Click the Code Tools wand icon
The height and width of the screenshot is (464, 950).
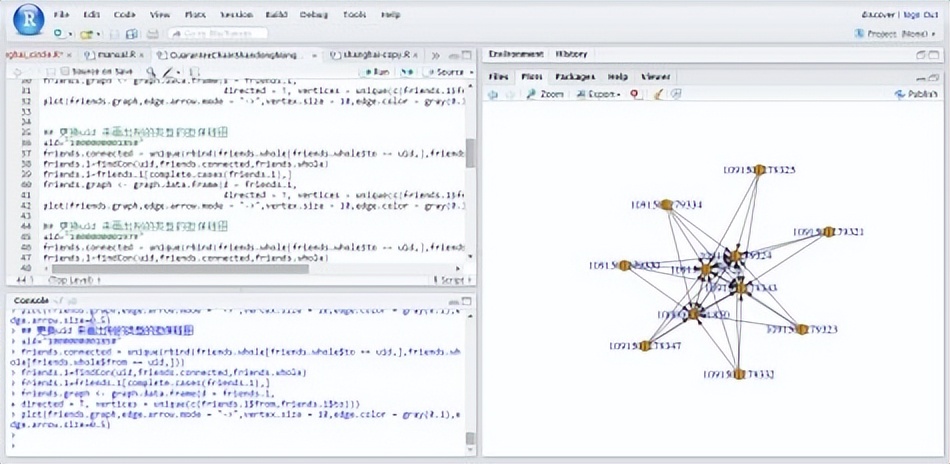point(166,71)
